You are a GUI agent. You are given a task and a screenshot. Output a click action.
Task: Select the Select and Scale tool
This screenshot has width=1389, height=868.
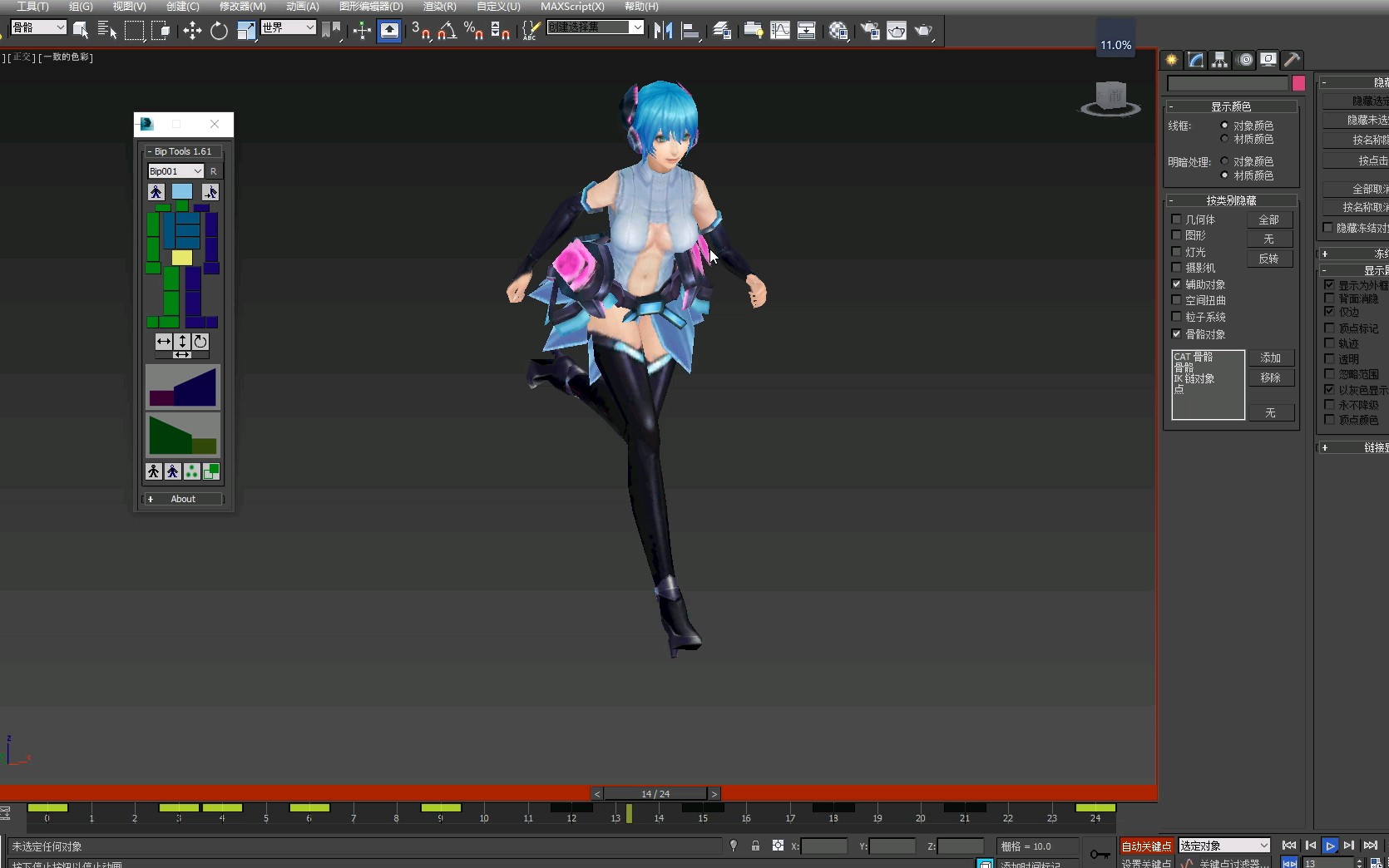(x=246, y=31)
